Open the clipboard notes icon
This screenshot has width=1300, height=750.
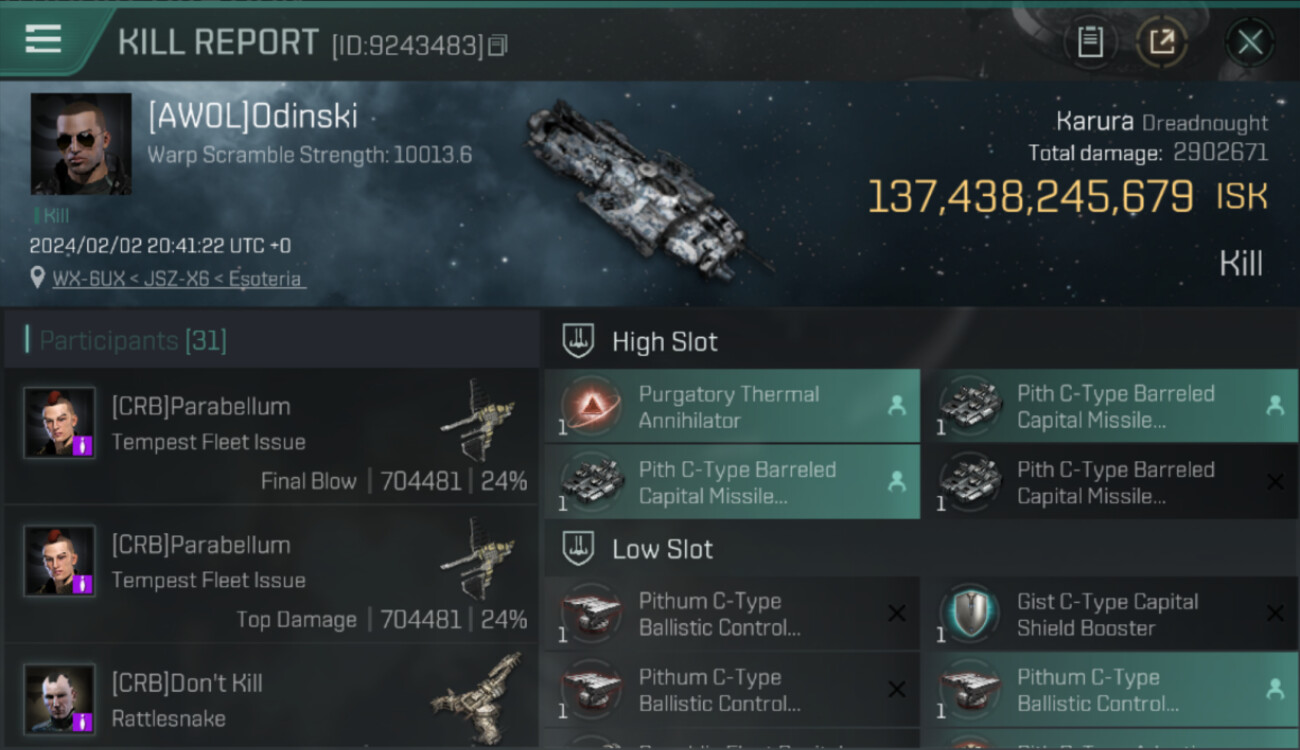[x=1090, y=42]
